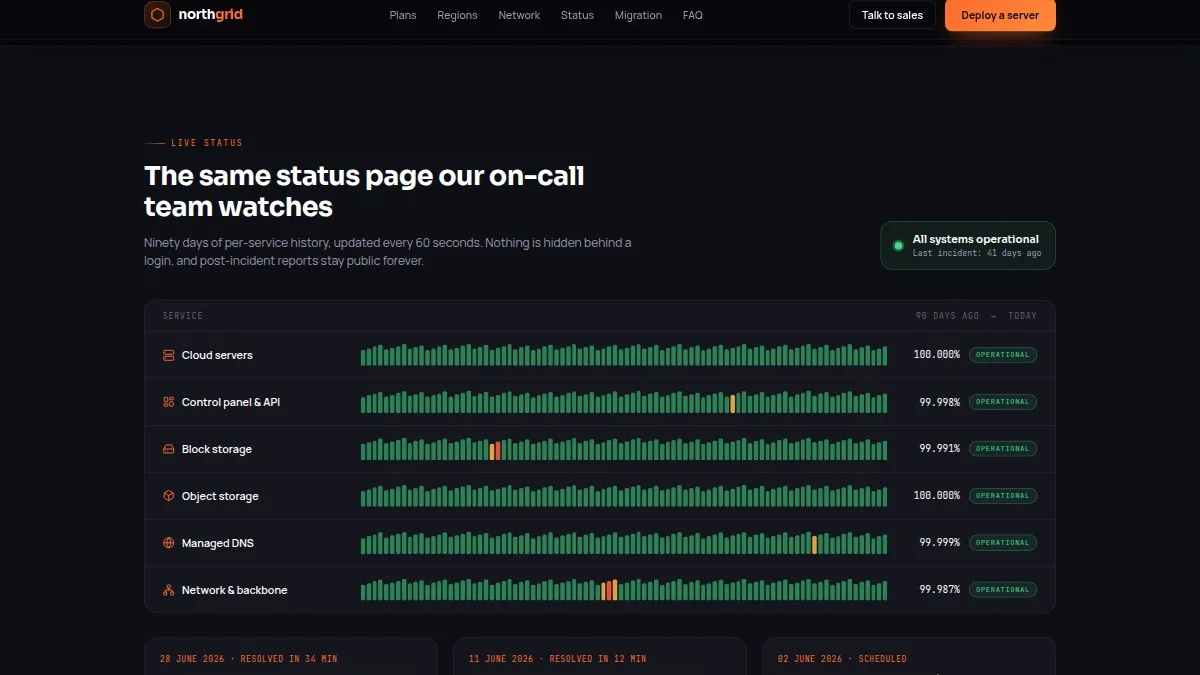
Task: Click the Control panel & API OPERATIONAL badge
Action: click(x=1003, y=402)
